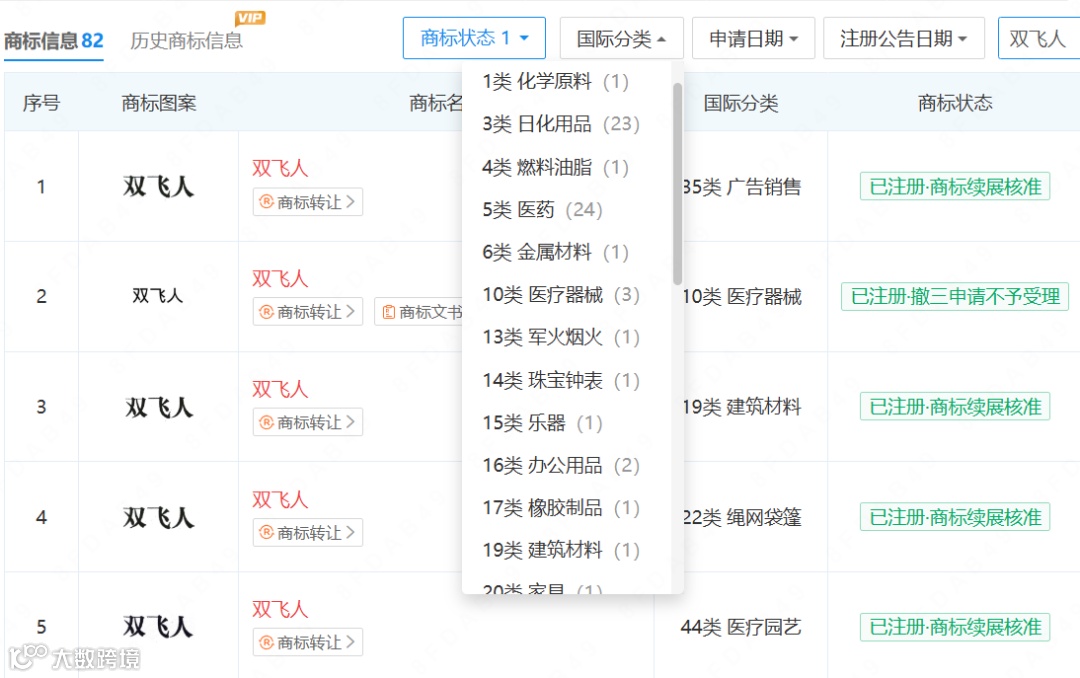Click 已注册·商标续展核准 status tag in row 4
Screen dimensions: 1080x678
pyautogui.click(x=955, y=517)
